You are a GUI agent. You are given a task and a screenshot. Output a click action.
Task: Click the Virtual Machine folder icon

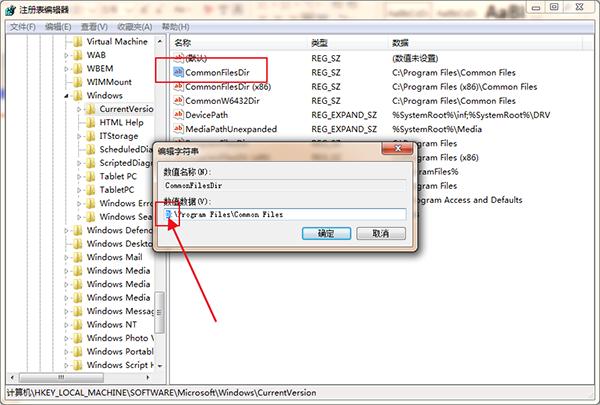[78, 41]
